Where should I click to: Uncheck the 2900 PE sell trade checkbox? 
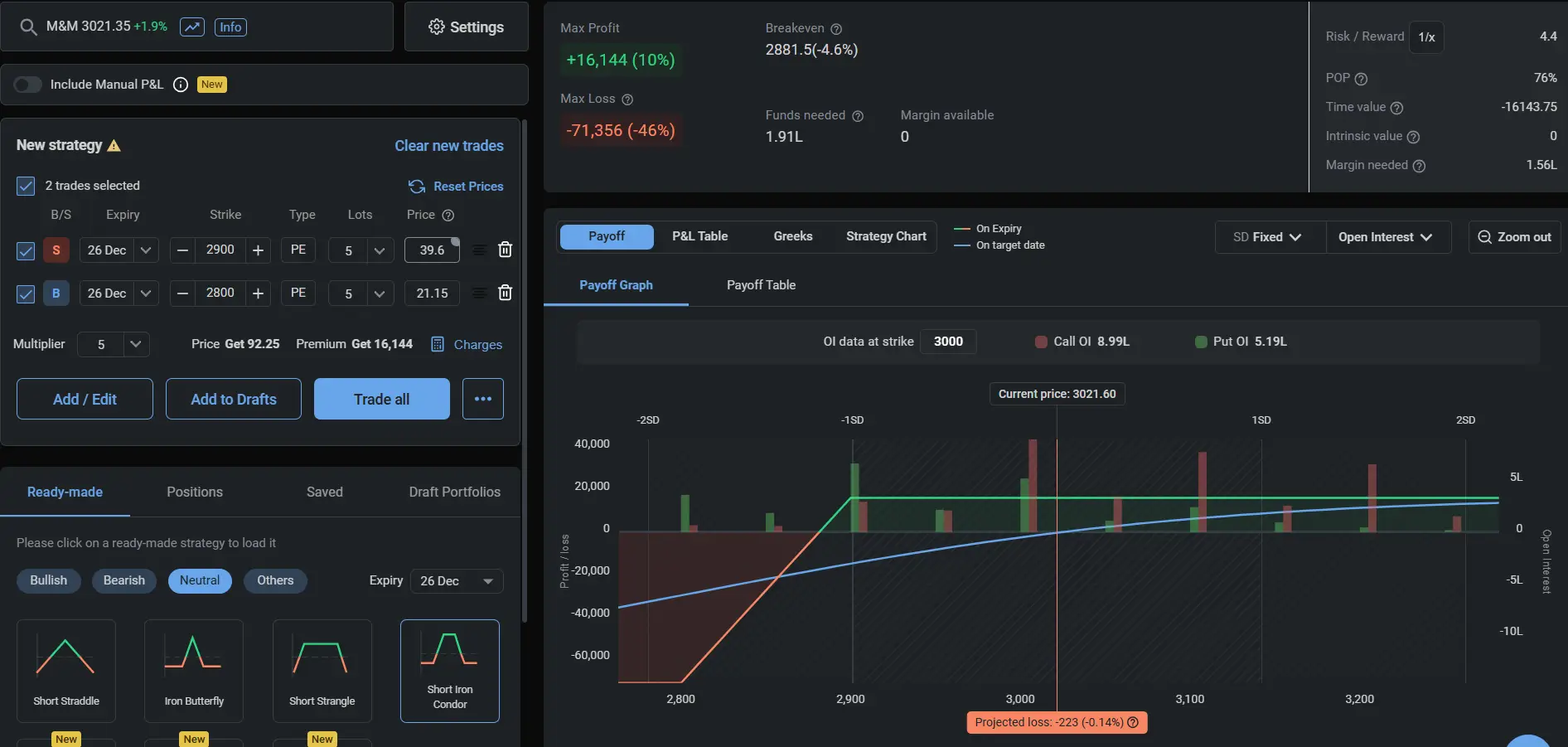[x=26, y=250]
